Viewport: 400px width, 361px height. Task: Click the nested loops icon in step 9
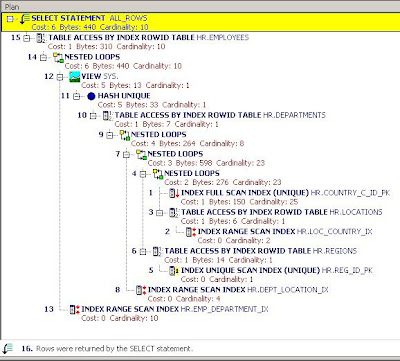coord(124,135)
